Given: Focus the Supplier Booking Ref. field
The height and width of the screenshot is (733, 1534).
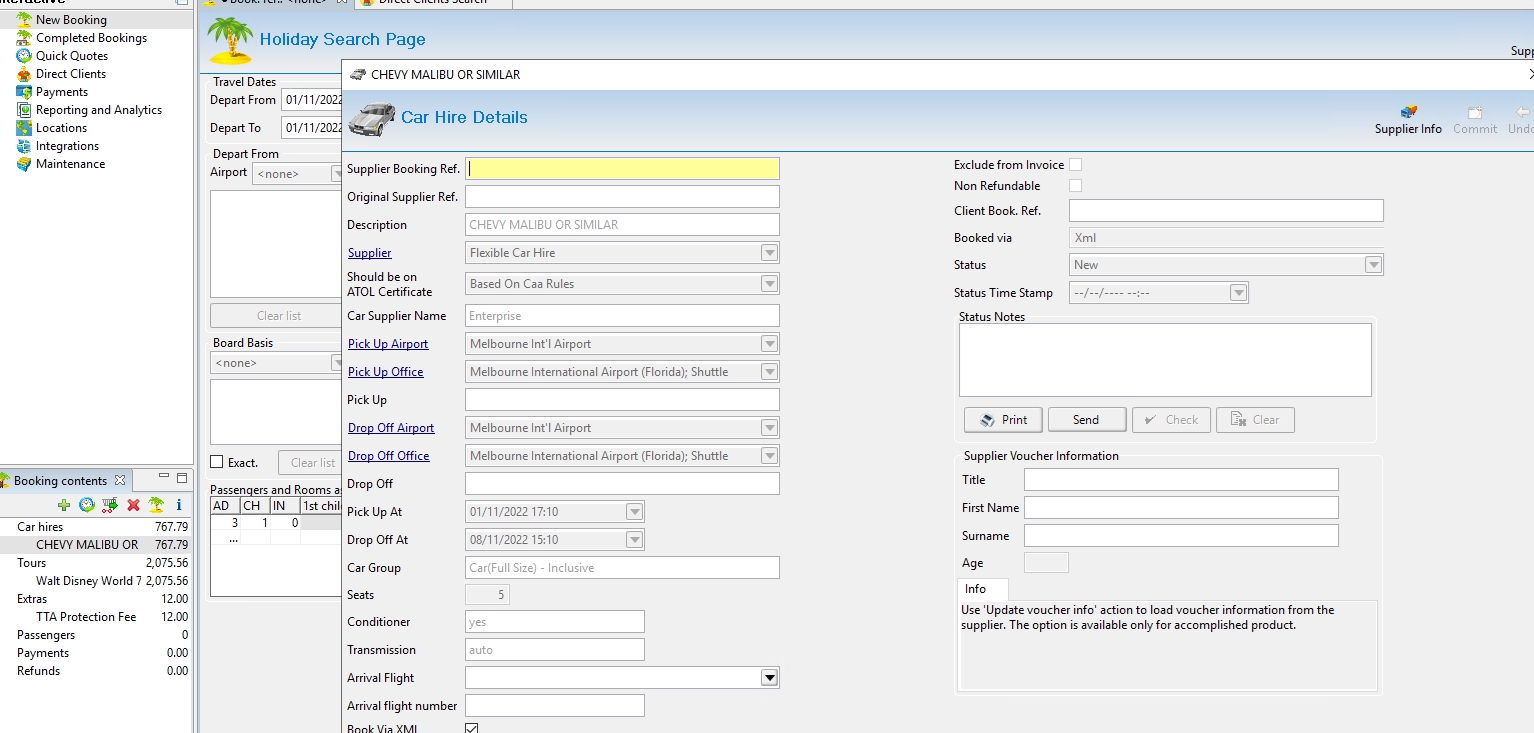Looking at the screenshot, I should (x=622, y=169).
